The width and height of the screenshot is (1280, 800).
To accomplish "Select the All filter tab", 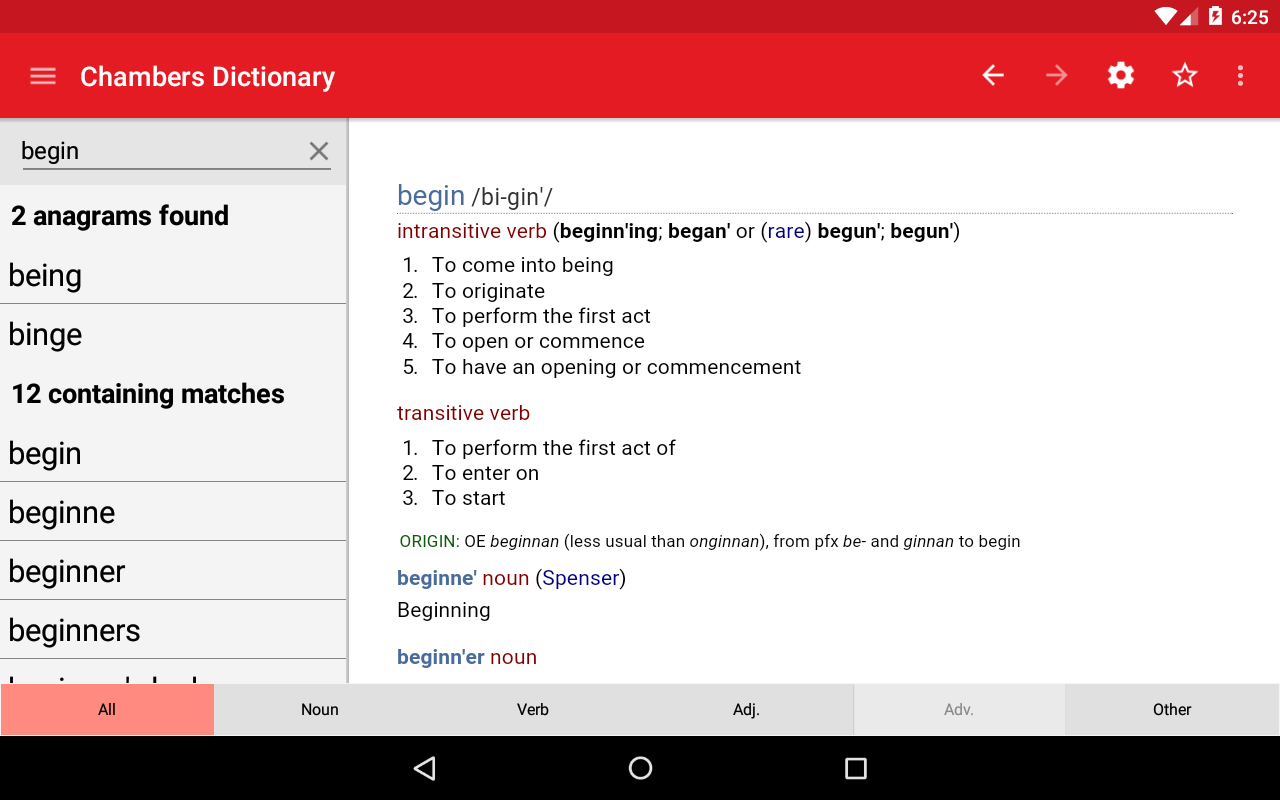I will (x=107, y=710).
